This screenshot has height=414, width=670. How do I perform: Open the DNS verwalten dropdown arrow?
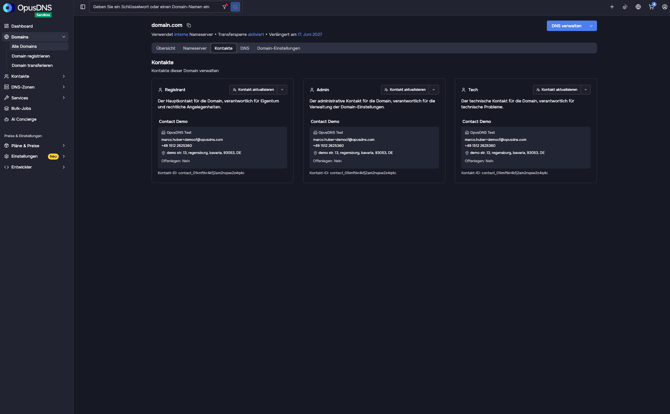[591, 26]
